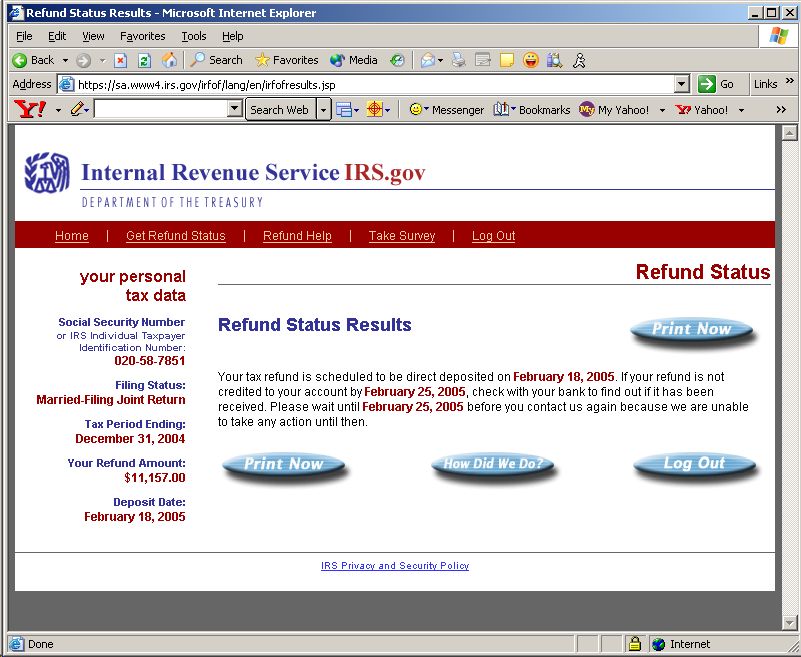Screen dimensions: 801x657
Task: Click the Yahoo toolbar window layout icon
Action: 344,110
